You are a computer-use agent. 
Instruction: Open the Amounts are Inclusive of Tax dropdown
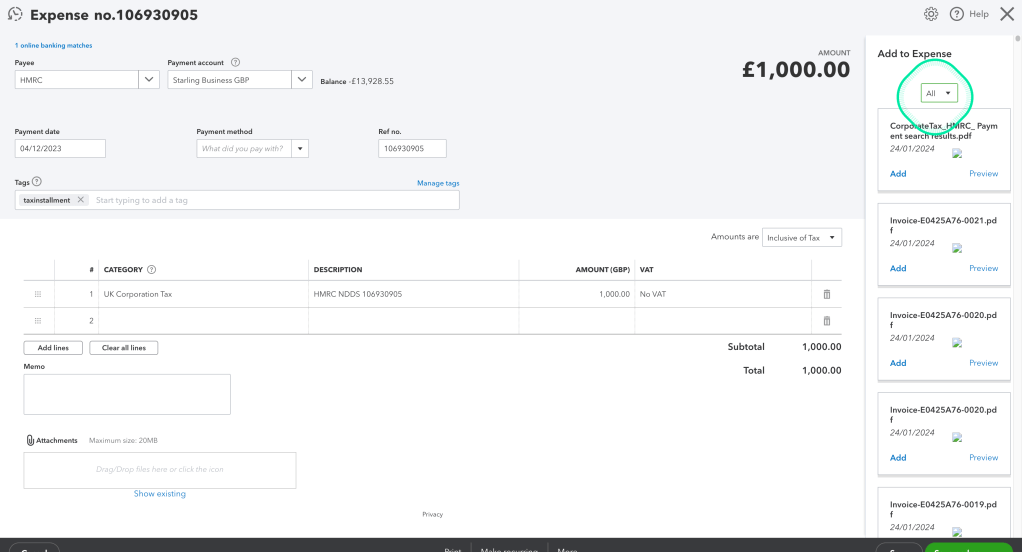pyautogui.click(x=802, y=237)
